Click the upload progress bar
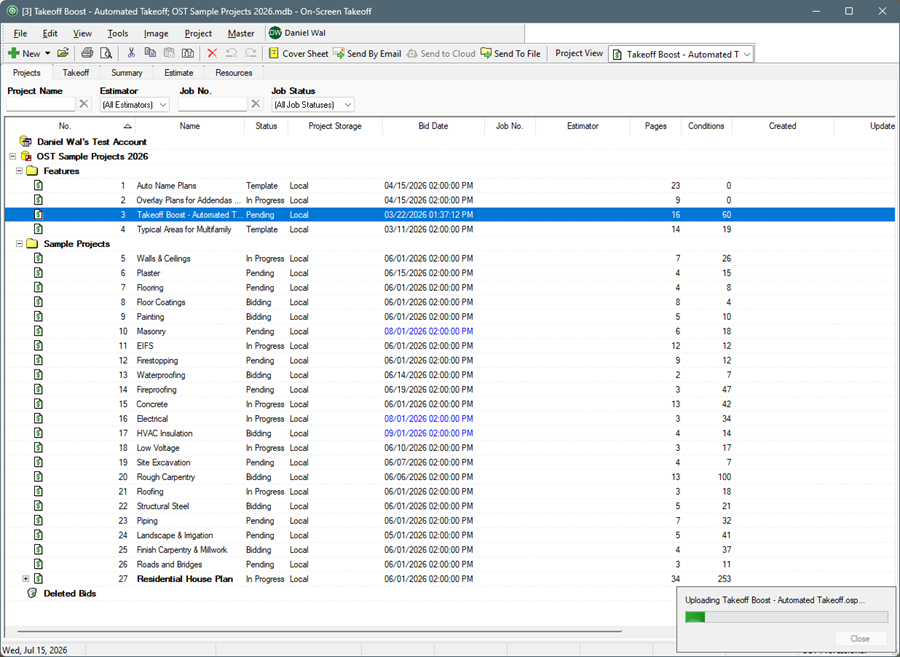This screenshot has height=657, width=900. [786, 617]
